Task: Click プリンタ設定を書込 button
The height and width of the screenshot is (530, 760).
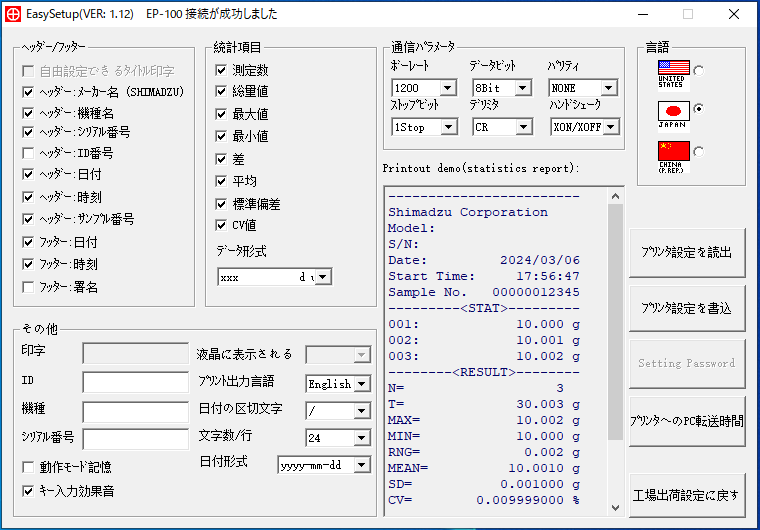Action: coord(687,308)
